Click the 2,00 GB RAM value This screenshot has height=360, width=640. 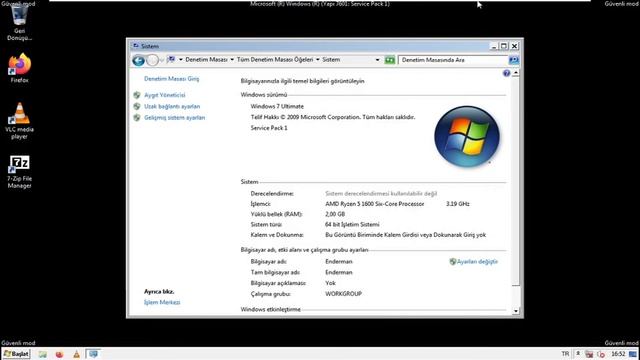[335, 214]
